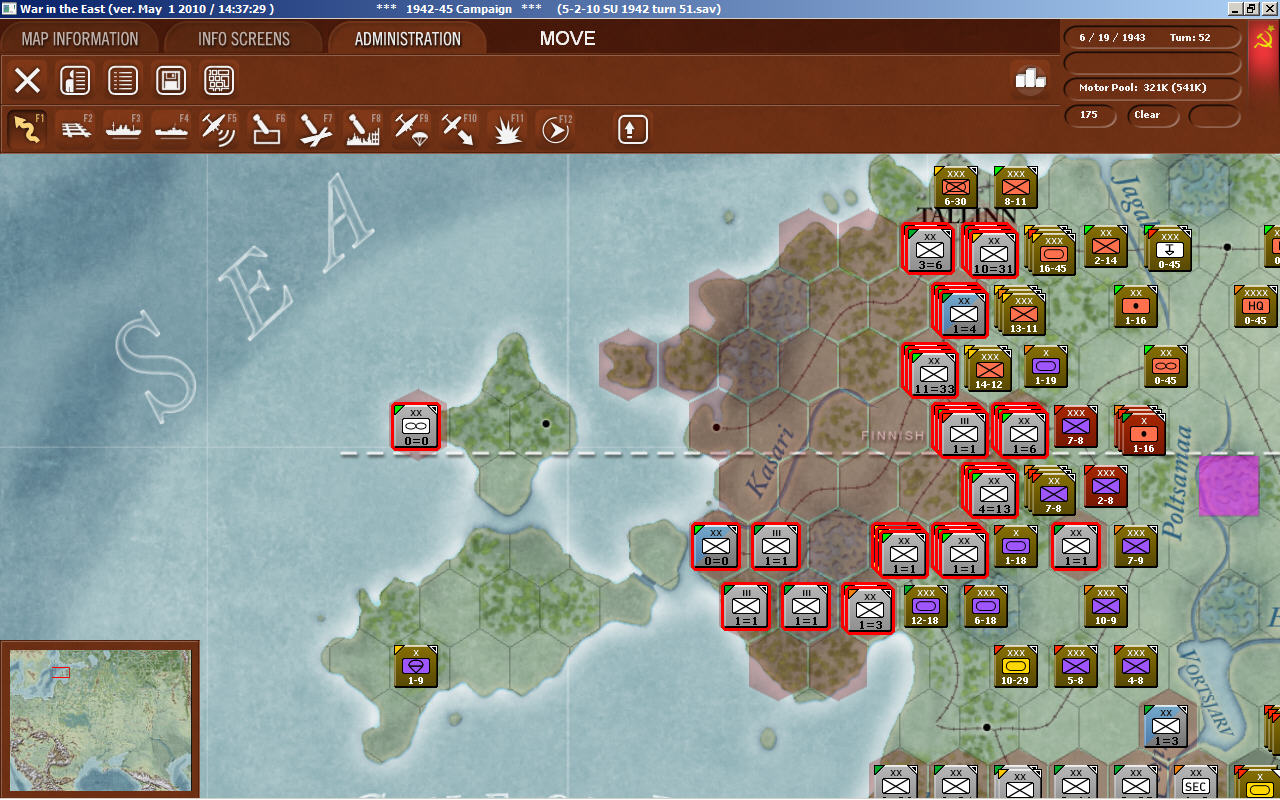
Task: Select the F8 bomb city mode
Action: click(x=363, y=129)
